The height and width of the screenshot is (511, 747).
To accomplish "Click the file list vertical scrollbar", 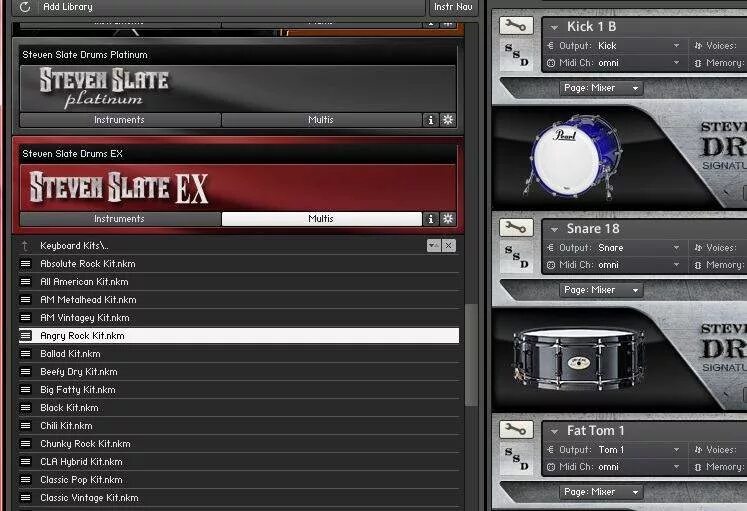I will pyautogui.click(x=471, y=355).
